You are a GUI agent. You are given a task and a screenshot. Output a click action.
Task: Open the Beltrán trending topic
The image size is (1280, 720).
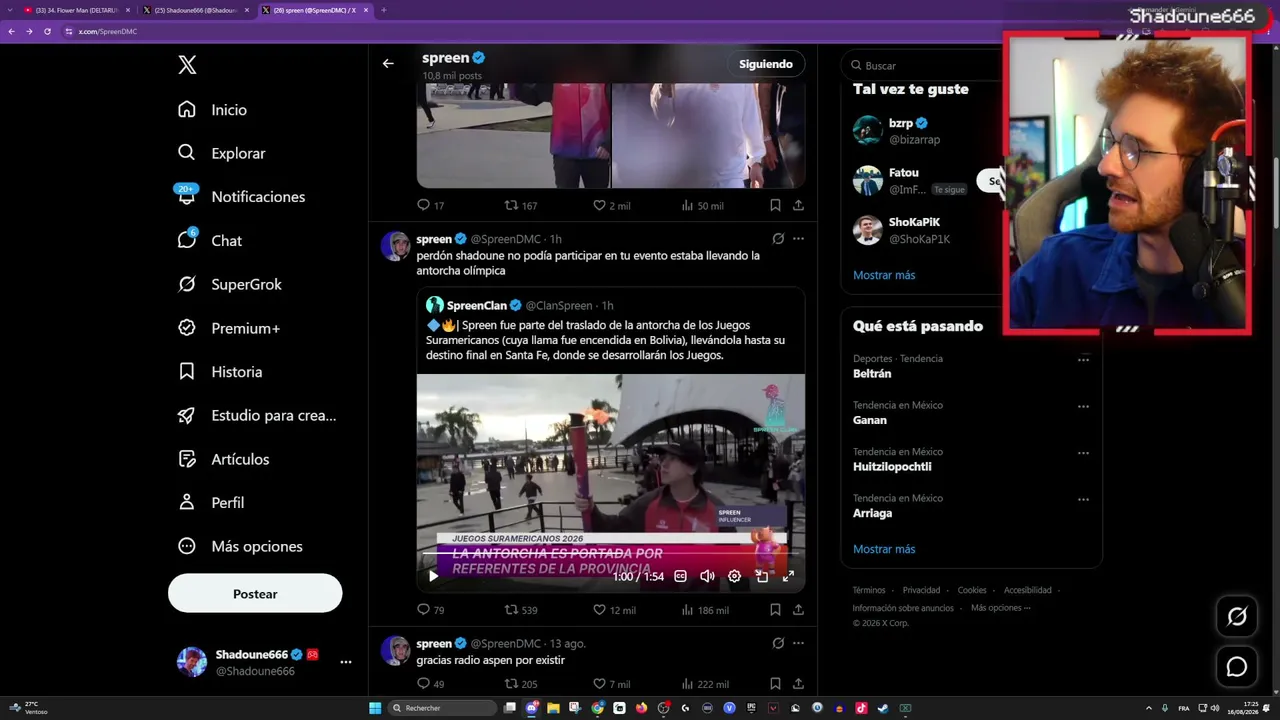(872, 374)
